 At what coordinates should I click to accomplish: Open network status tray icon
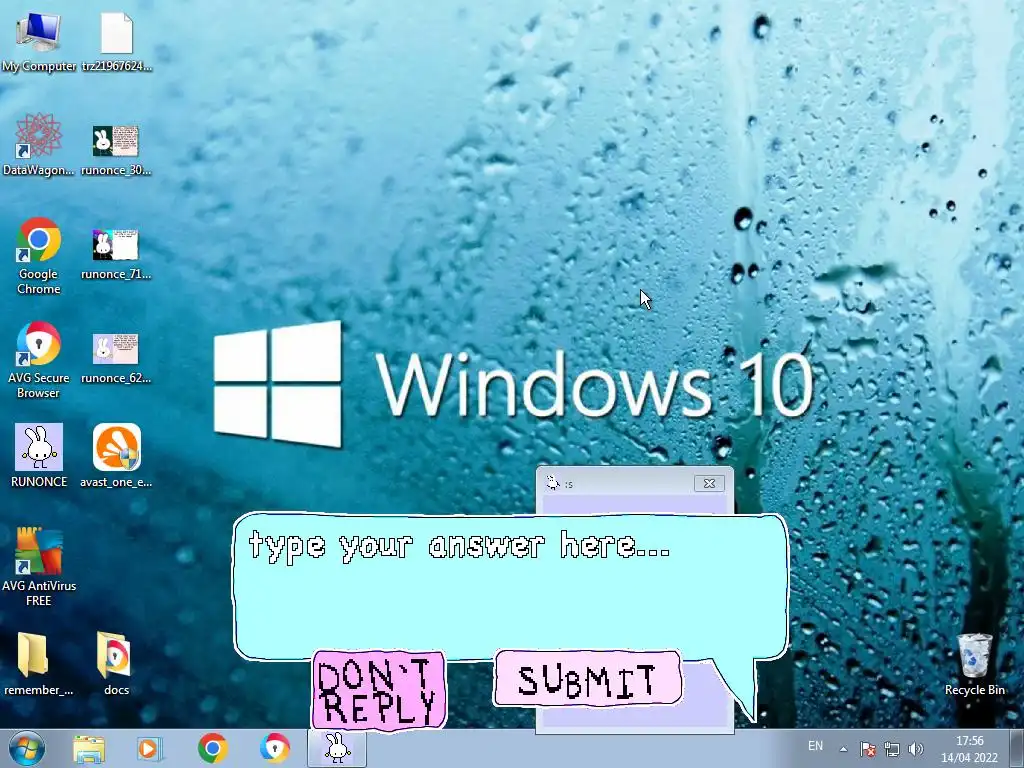coord(891,749)
